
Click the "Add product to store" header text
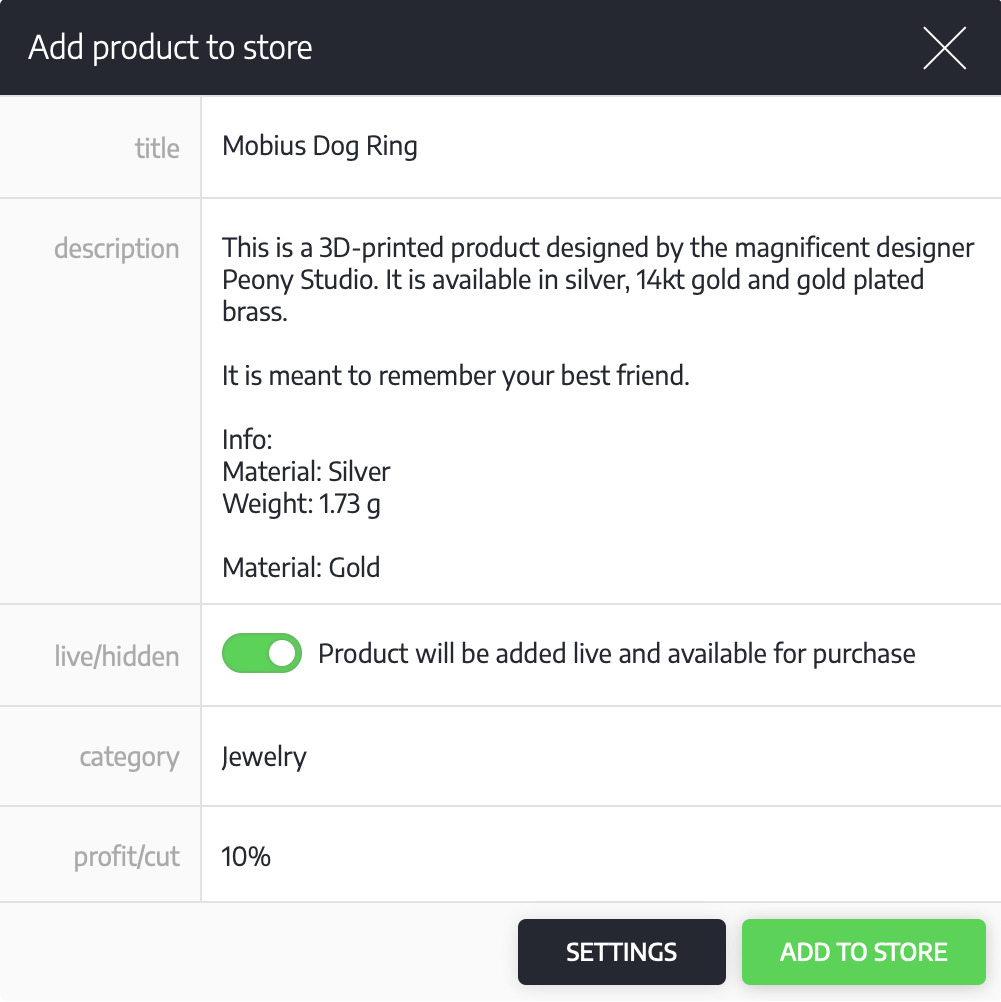170,48
